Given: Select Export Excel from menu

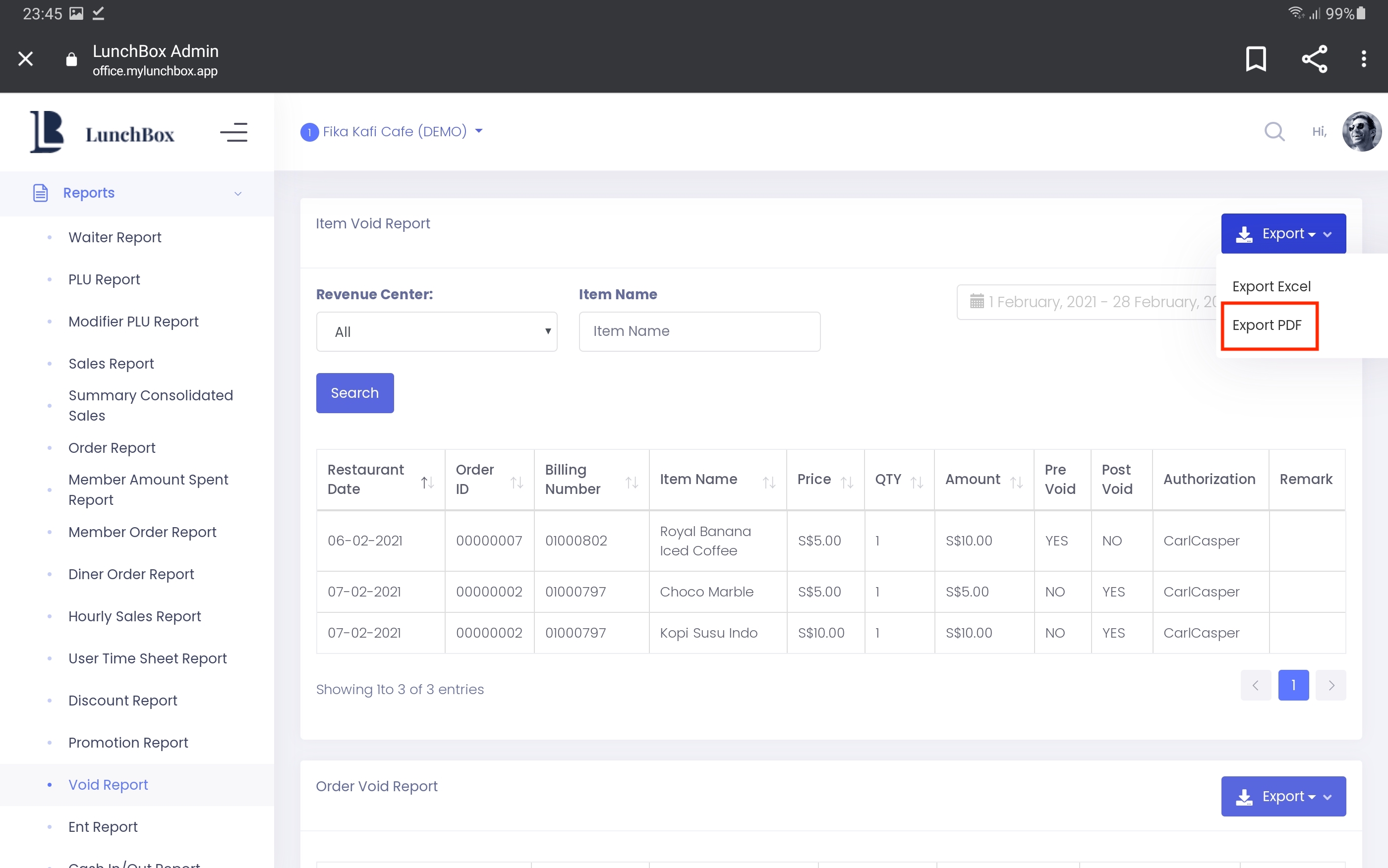Looking at the screenshot, I should pyautogui.click(x=1271, y=286).
